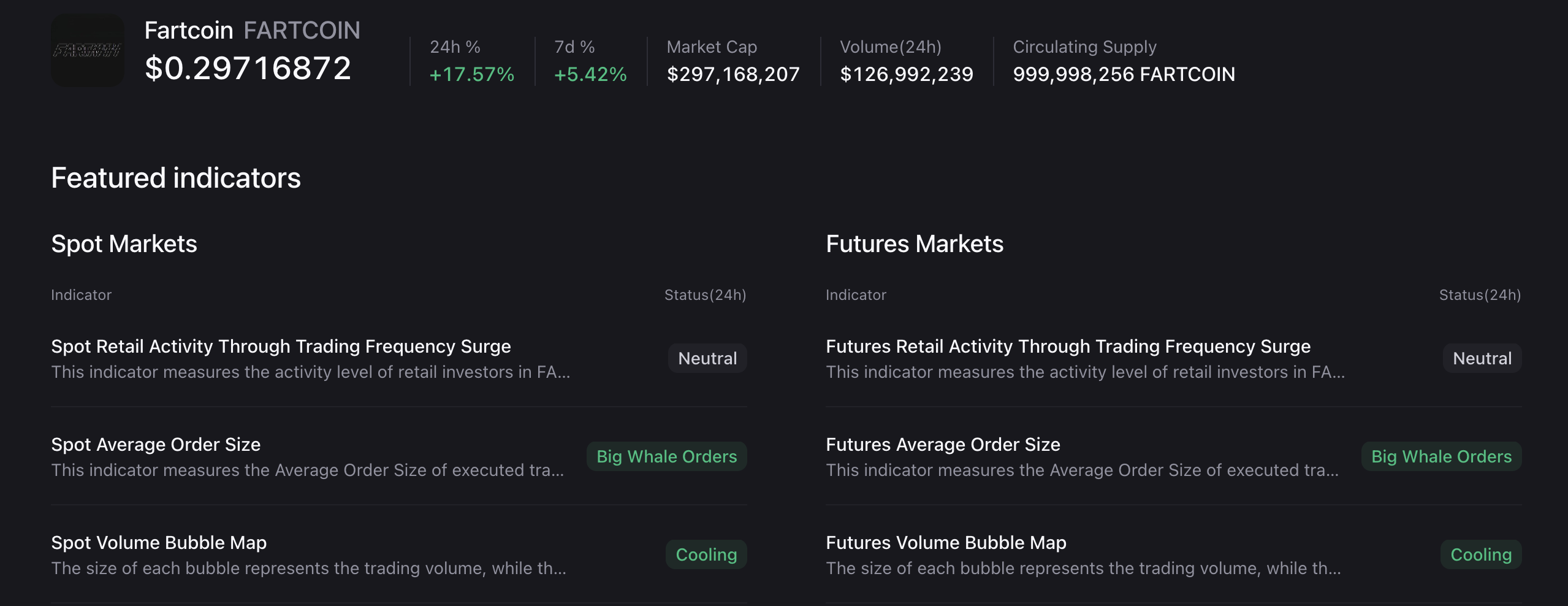Select the Futures Average Order Size indicator

pyautogui.click(x=943, y=444)
